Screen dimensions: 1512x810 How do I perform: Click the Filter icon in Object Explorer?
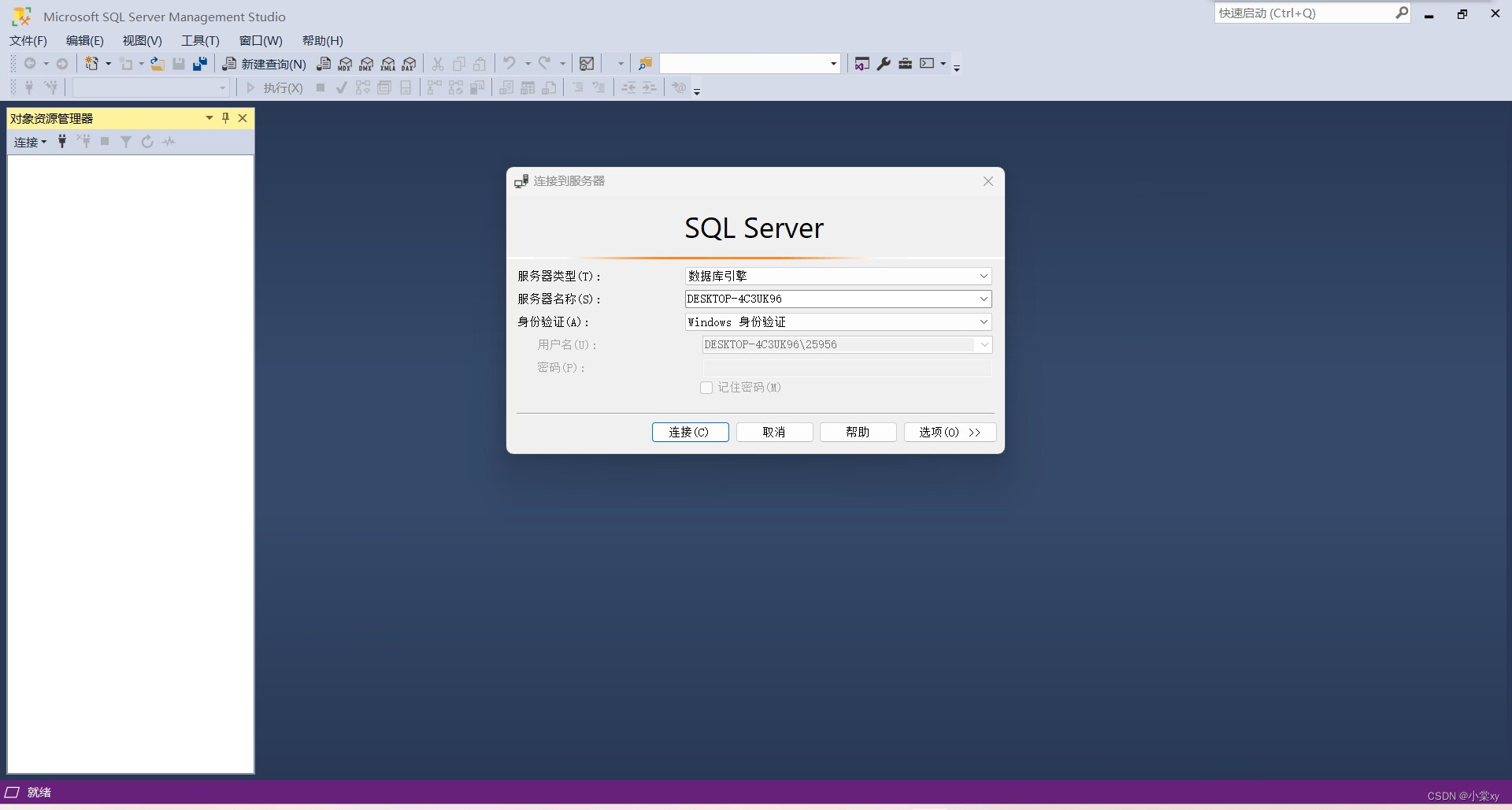pyautogui.click(x=126, y=142)
